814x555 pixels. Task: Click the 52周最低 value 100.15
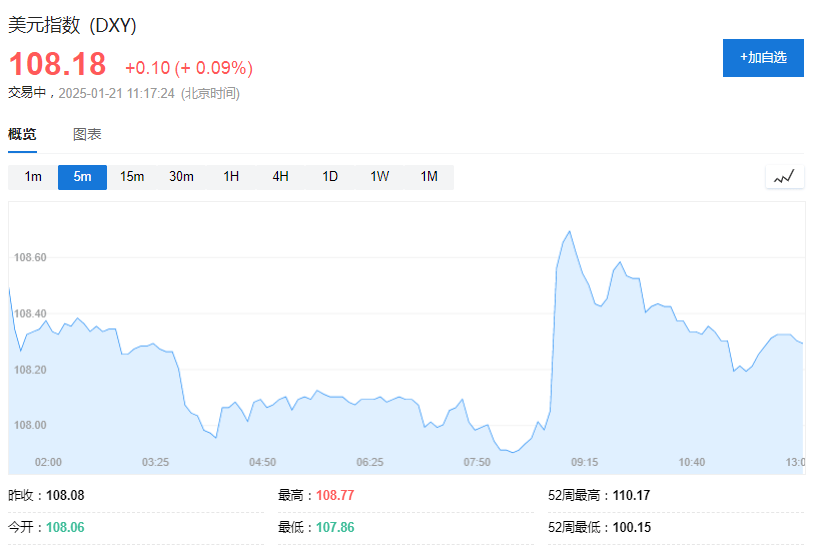click(x=632, y=527)
